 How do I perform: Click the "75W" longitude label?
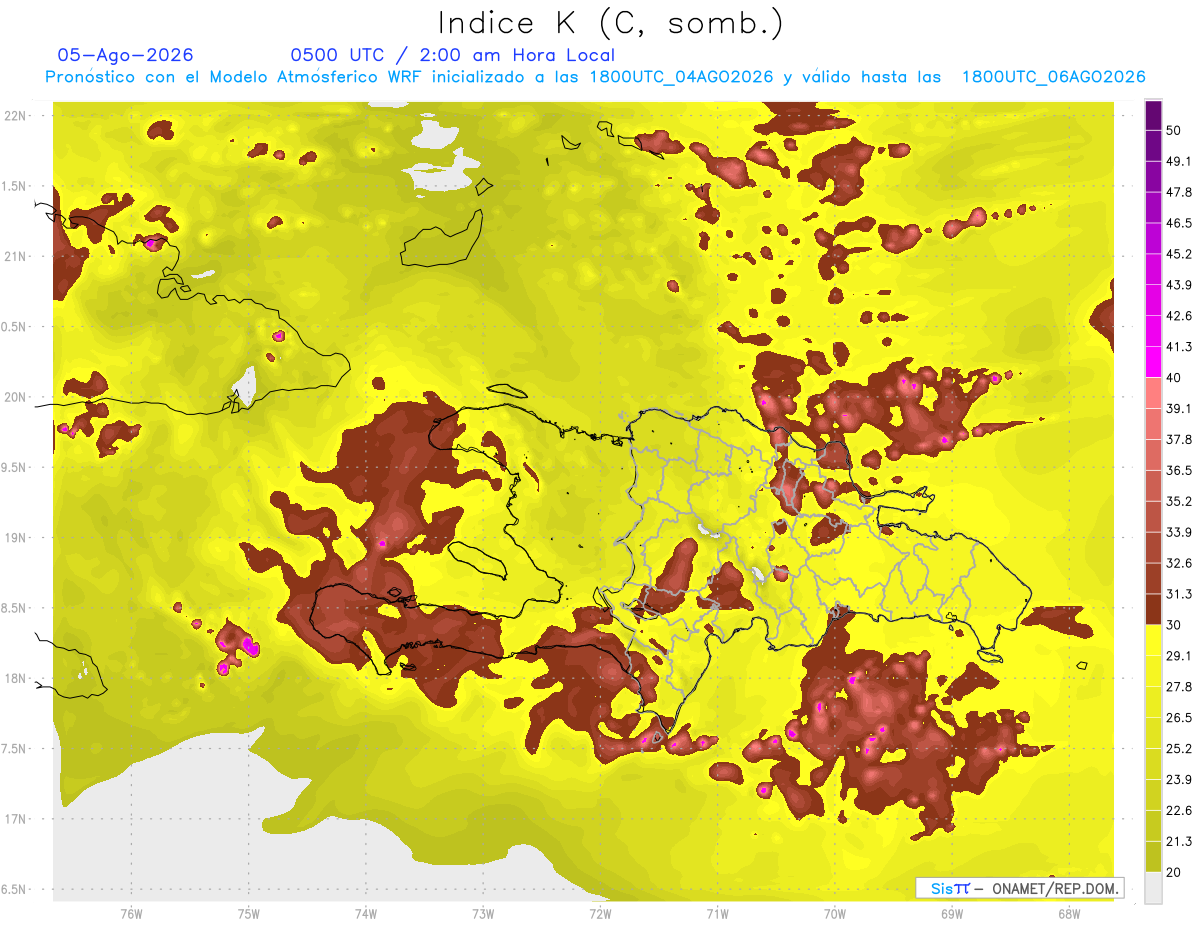249,913
